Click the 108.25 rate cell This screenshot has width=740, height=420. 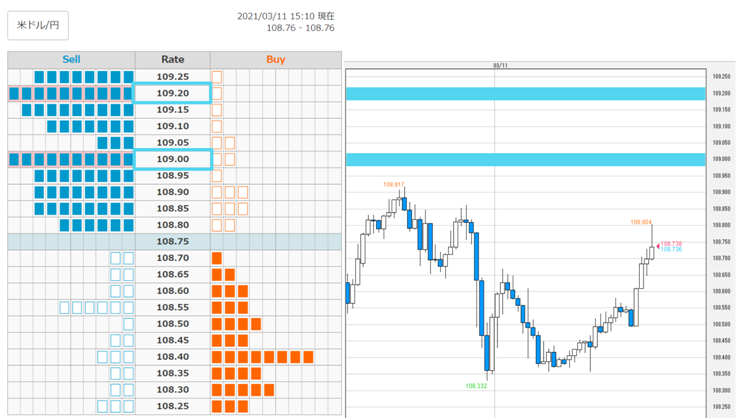173,406
